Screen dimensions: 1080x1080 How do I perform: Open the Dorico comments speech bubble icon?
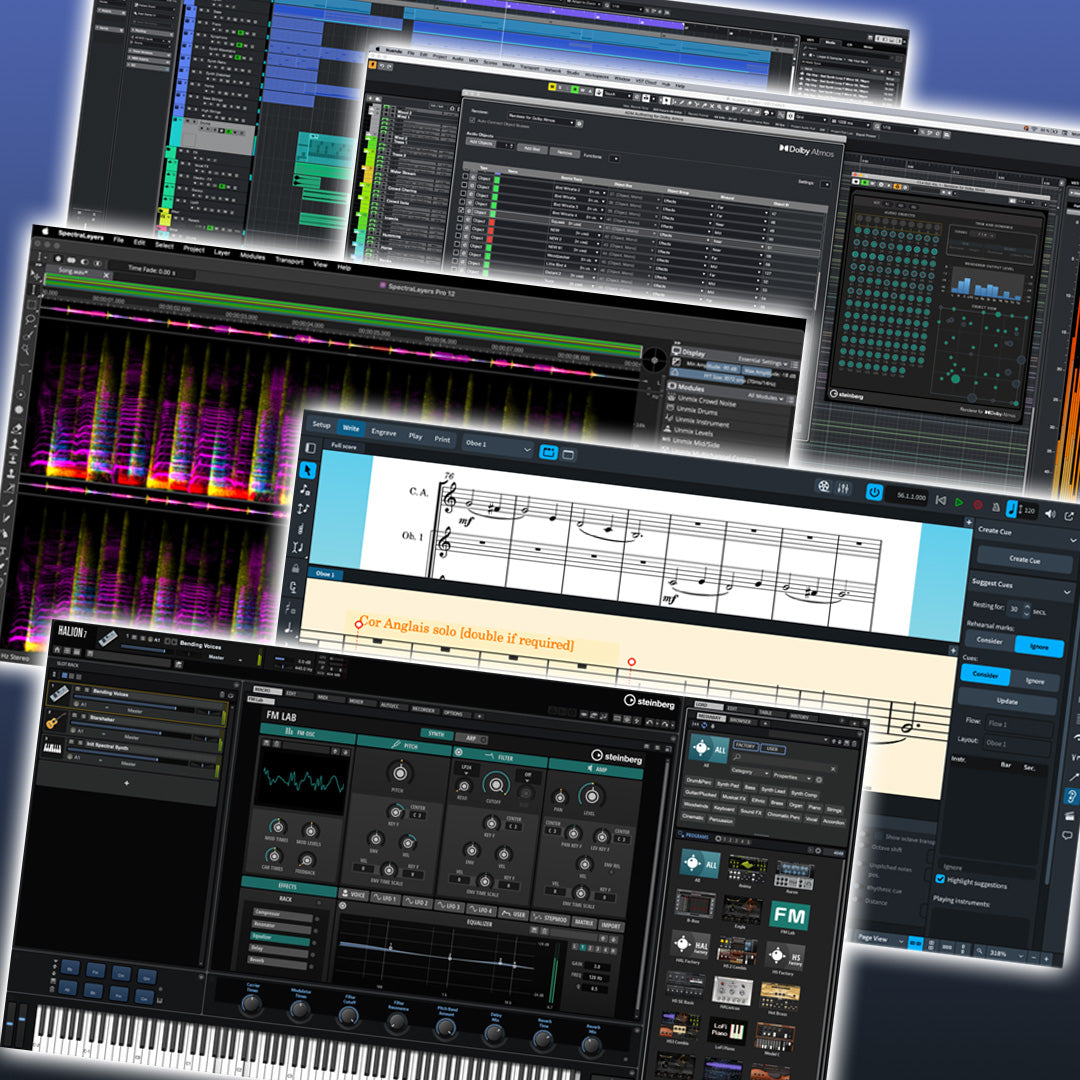pyautogui.click(x=1068, y=835)
